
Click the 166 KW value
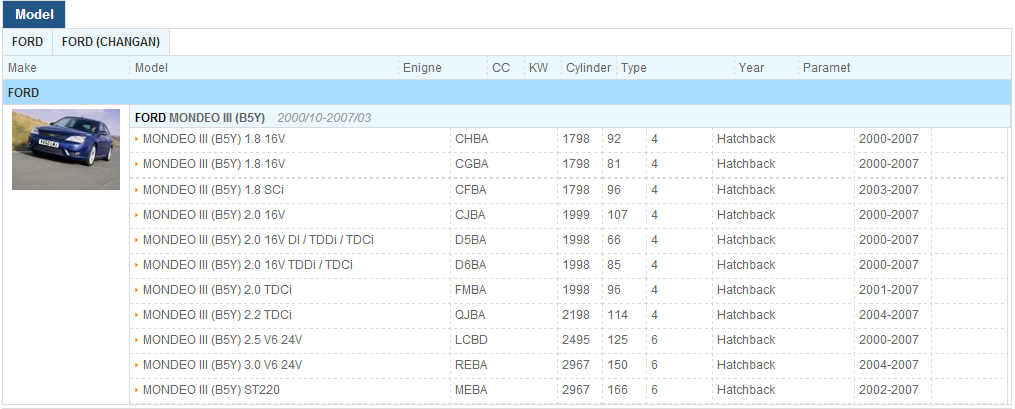pyautogui.click(x=618, y=390)
